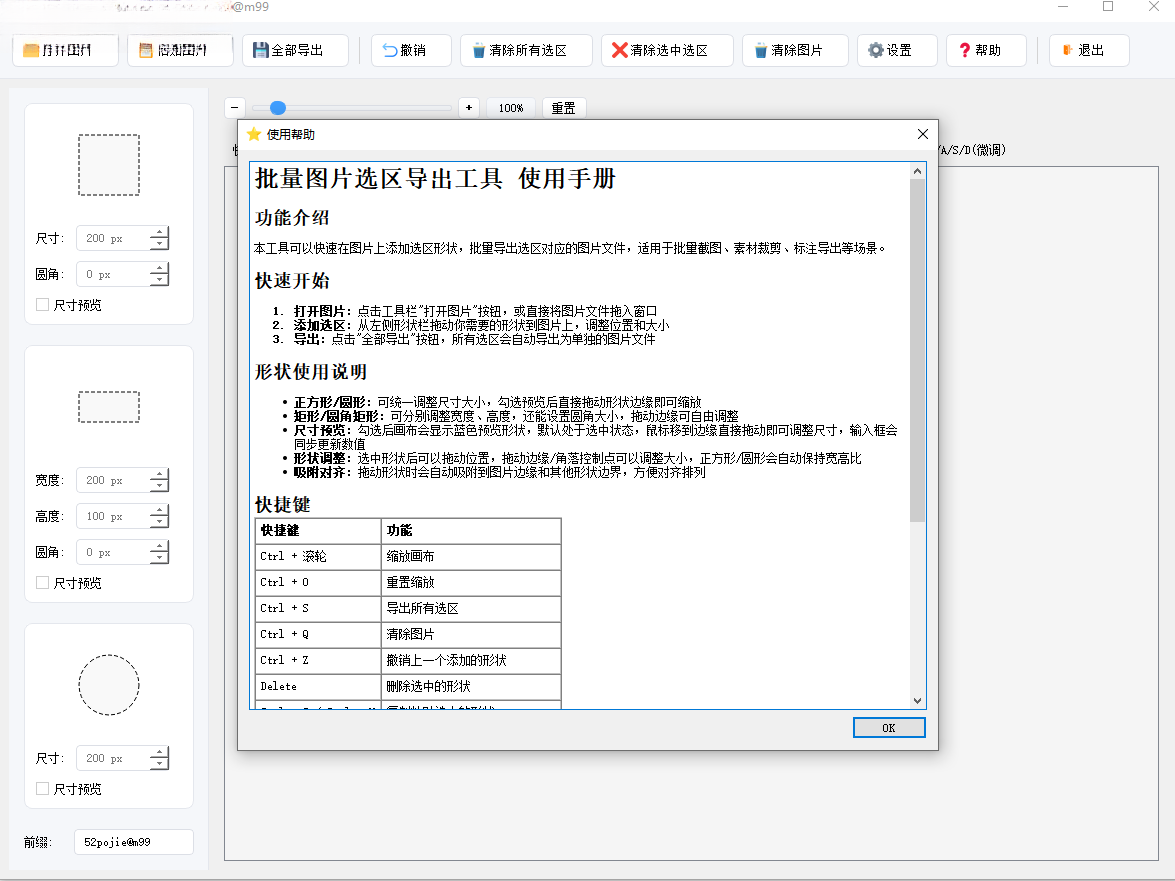
Task: Decrease rectangle 圆角 with down arrow
Action: pos(159,558)
